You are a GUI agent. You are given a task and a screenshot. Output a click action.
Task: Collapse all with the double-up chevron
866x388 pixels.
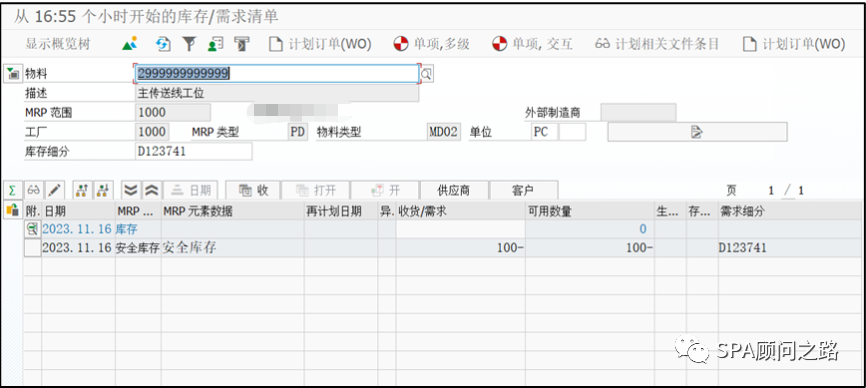pos(151,190)
